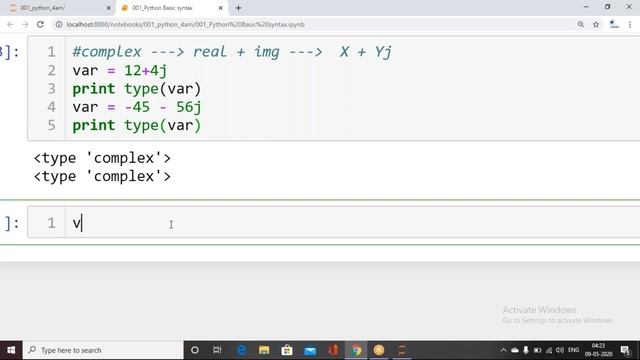Click inside the empty code cell containing v
640x360 pixels.
click(x=333, y=222)
